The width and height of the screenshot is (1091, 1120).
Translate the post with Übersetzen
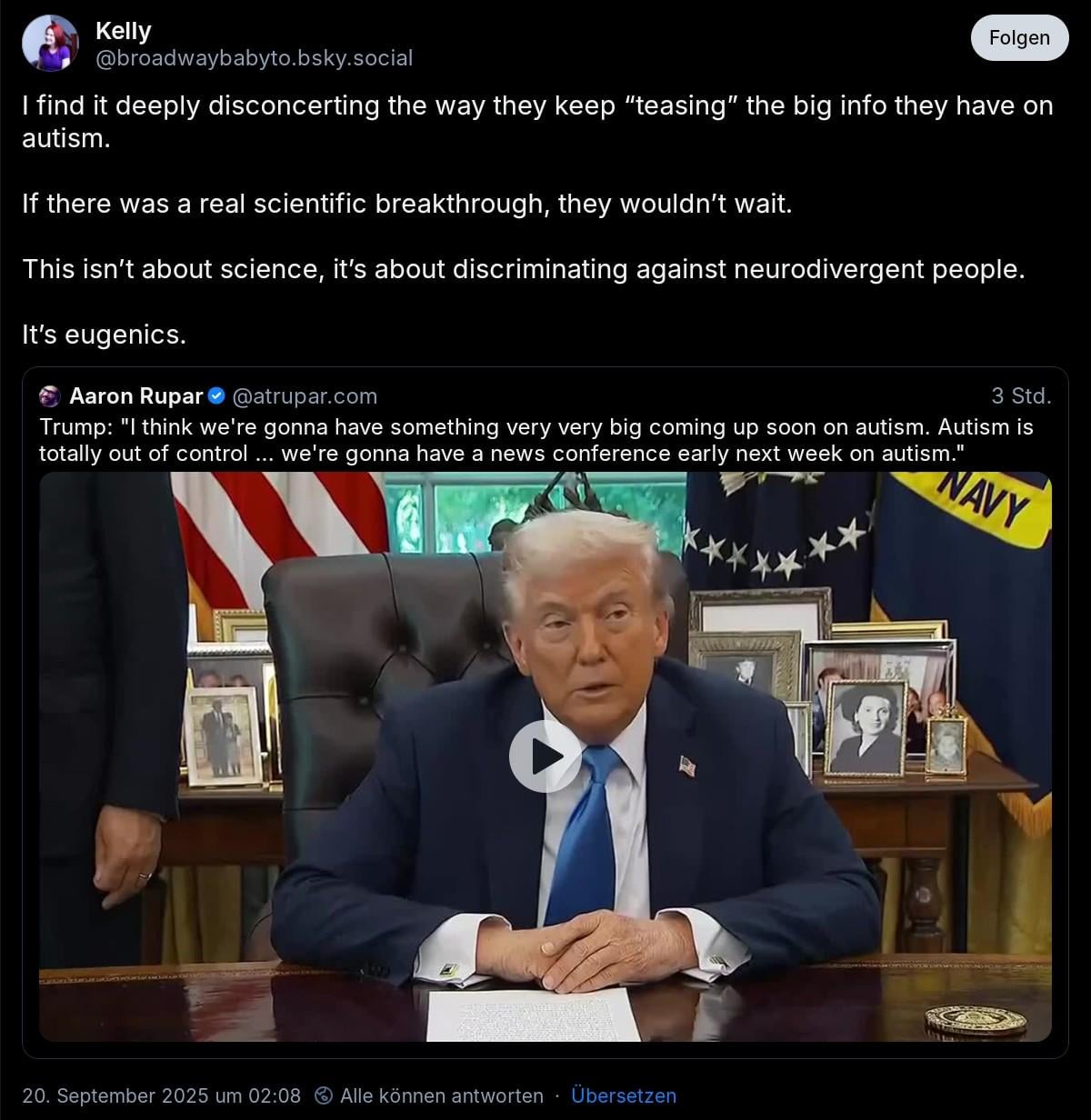click(624, 1095)
